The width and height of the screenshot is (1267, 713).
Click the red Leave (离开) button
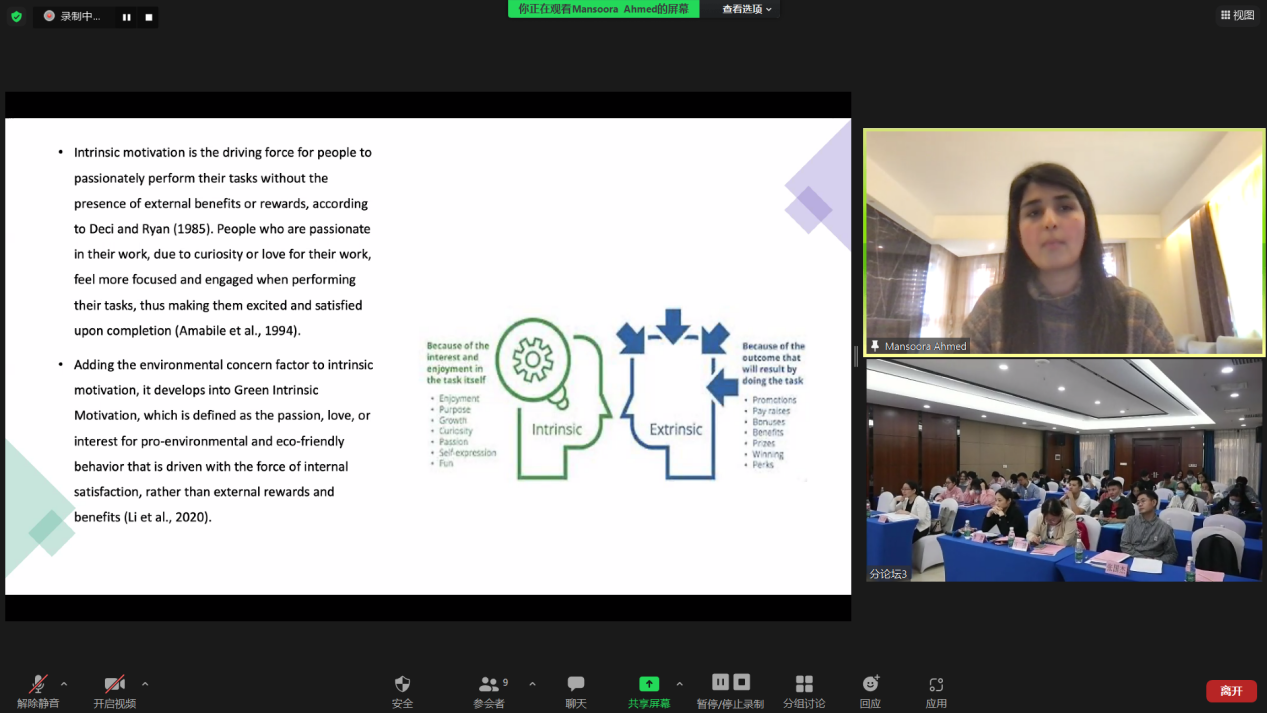1231,691
